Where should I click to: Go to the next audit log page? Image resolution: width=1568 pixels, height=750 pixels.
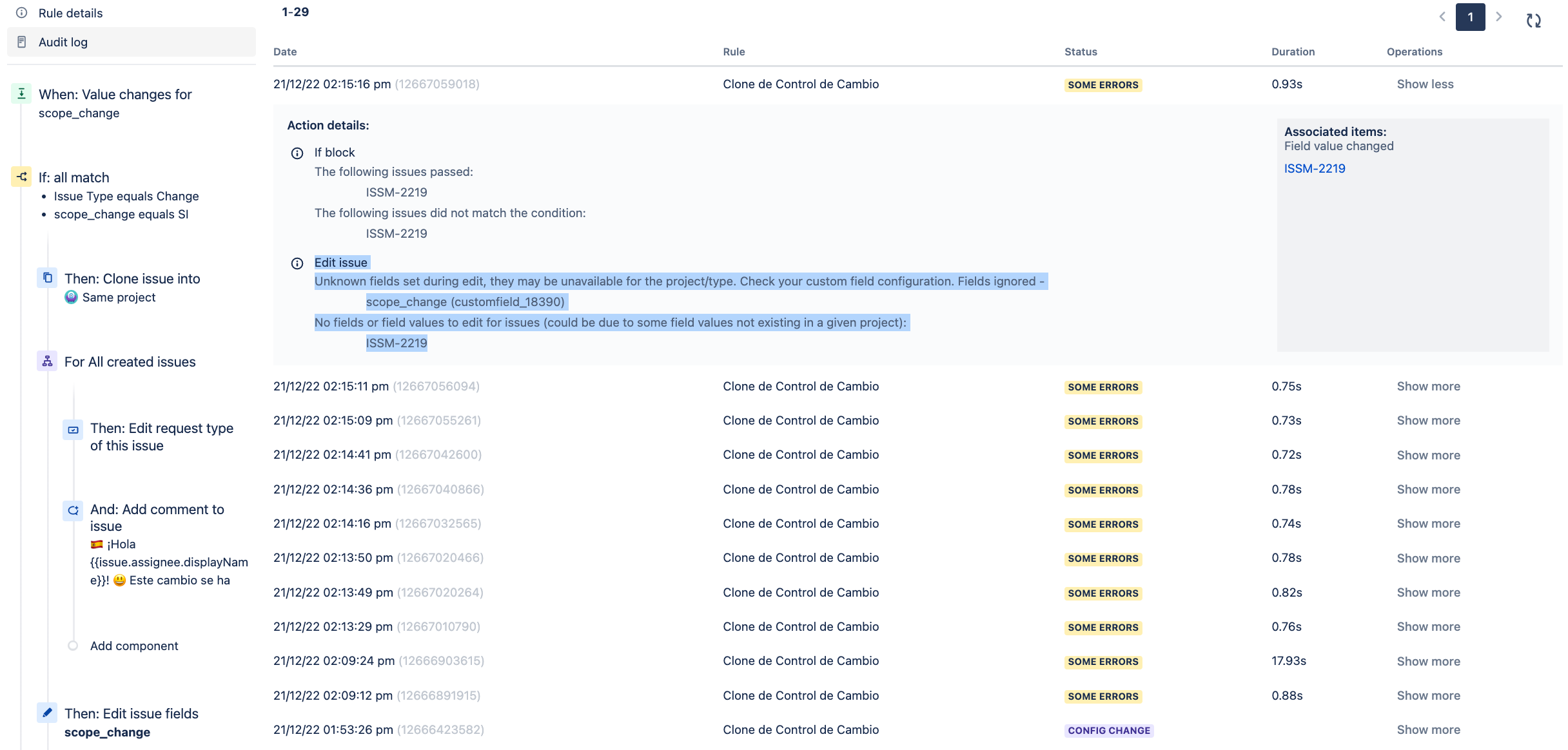pyautogui.click(x=1499, y=17)
